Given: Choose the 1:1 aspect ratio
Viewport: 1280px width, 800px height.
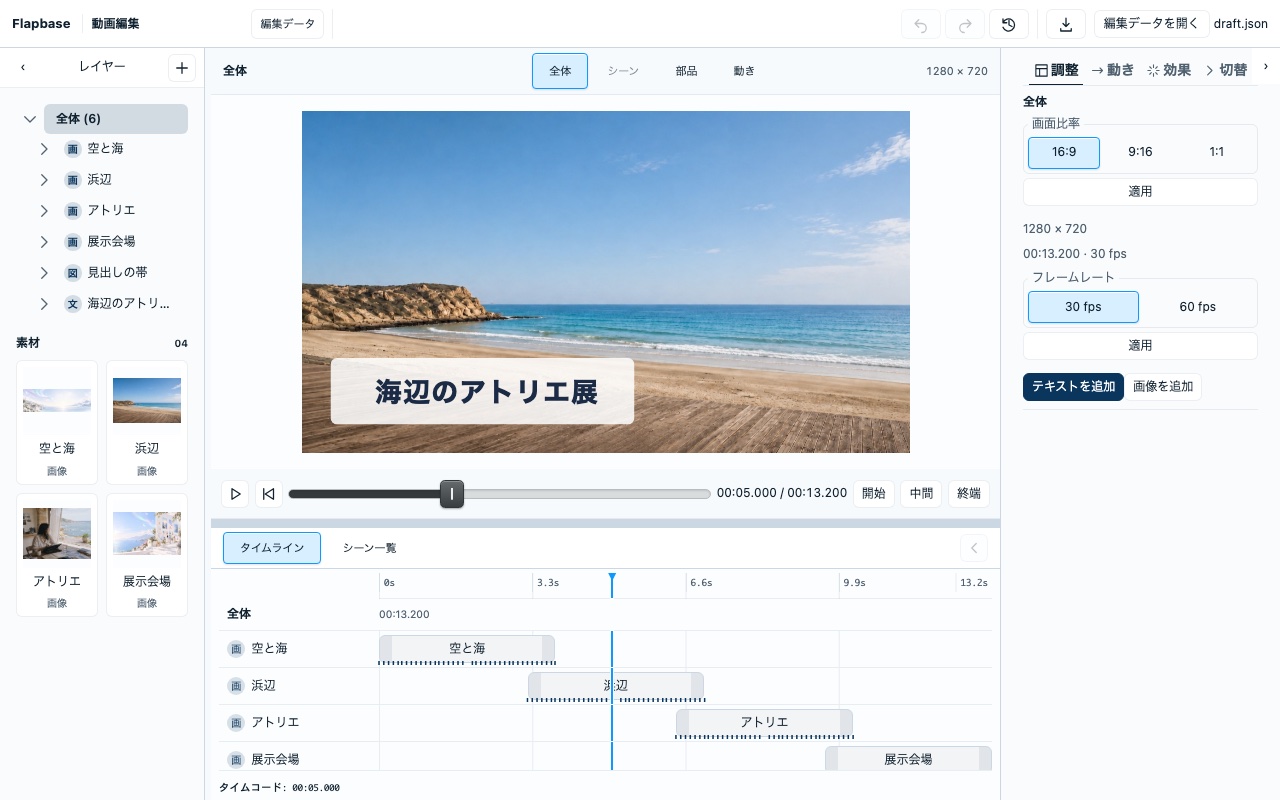Looking at the screenshot, I should coord(1217,152).
